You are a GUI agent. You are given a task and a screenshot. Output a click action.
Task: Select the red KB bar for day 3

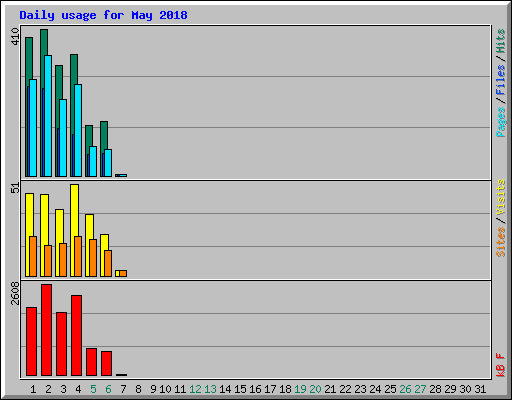pos(61,344)
